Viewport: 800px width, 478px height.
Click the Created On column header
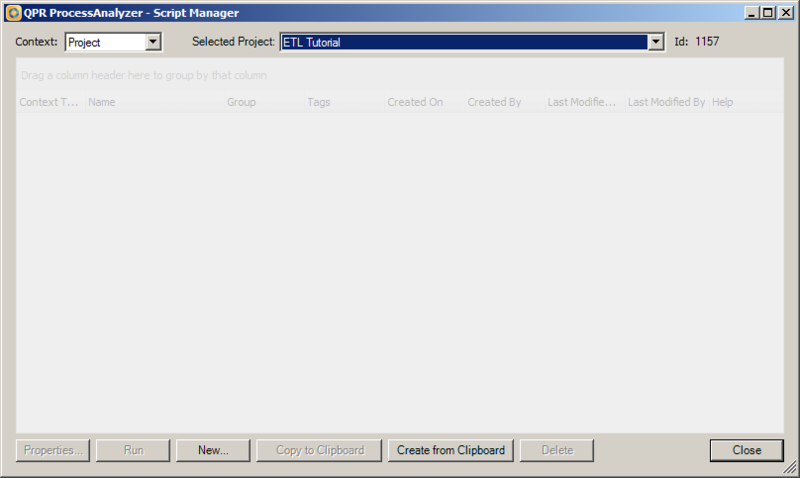coord(424,102)
